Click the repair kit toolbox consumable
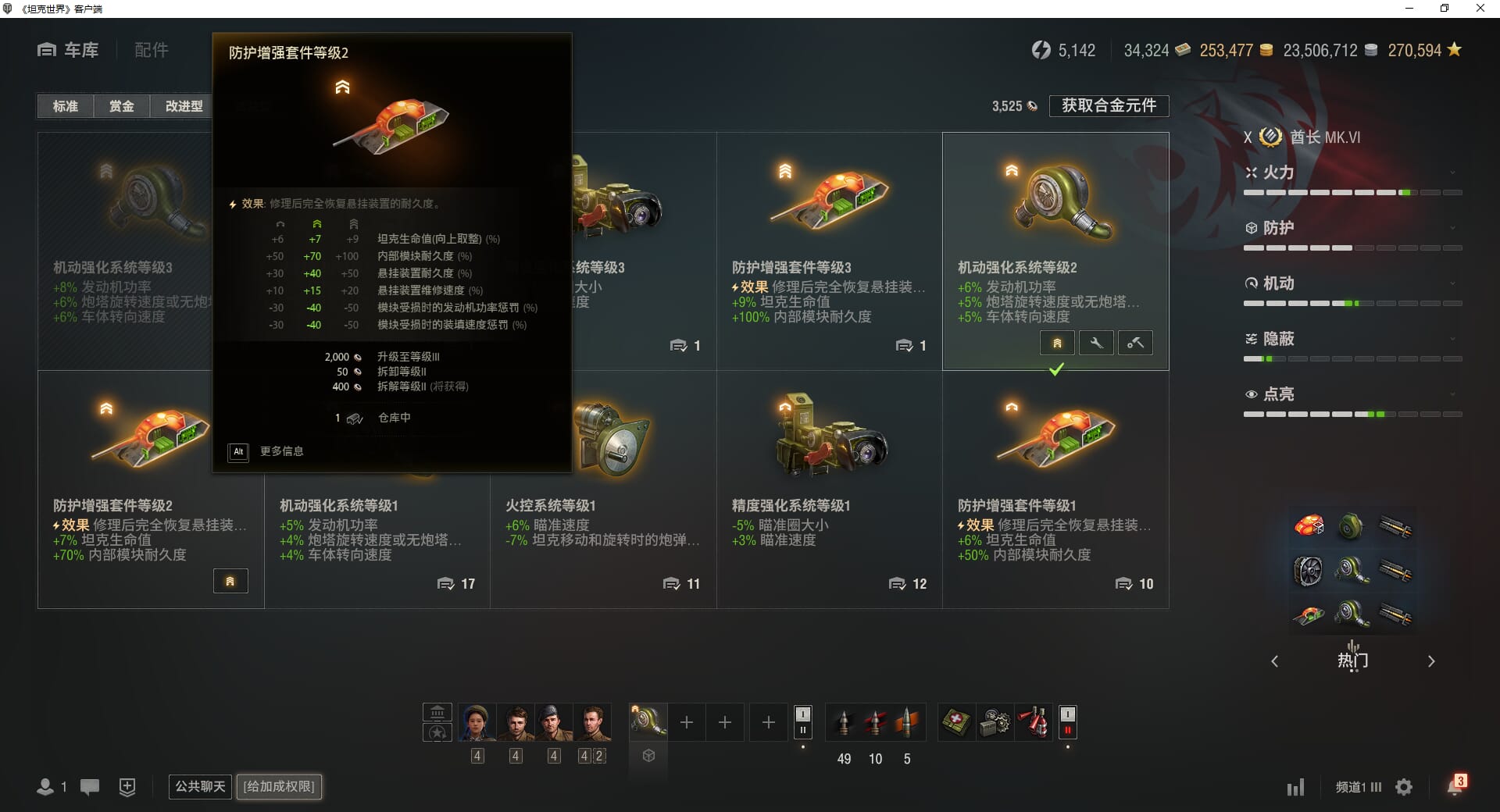Screen dimensions: 1500x812 [x=995, y=722]
